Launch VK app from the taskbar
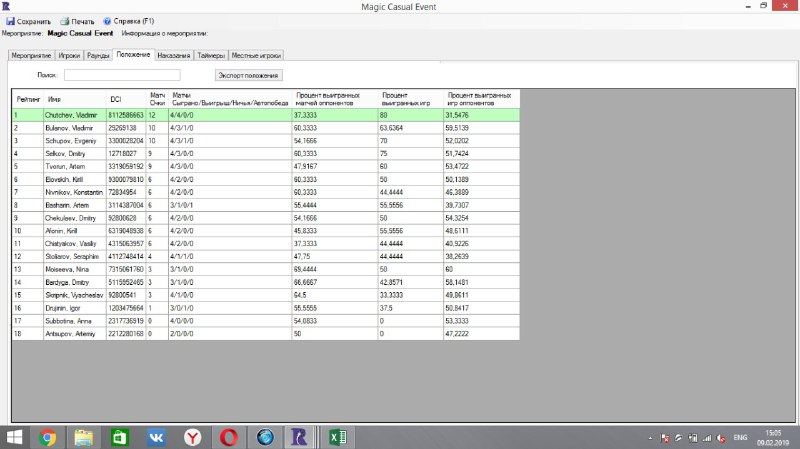This screenshot has width=800, height=449. [155, 437]
